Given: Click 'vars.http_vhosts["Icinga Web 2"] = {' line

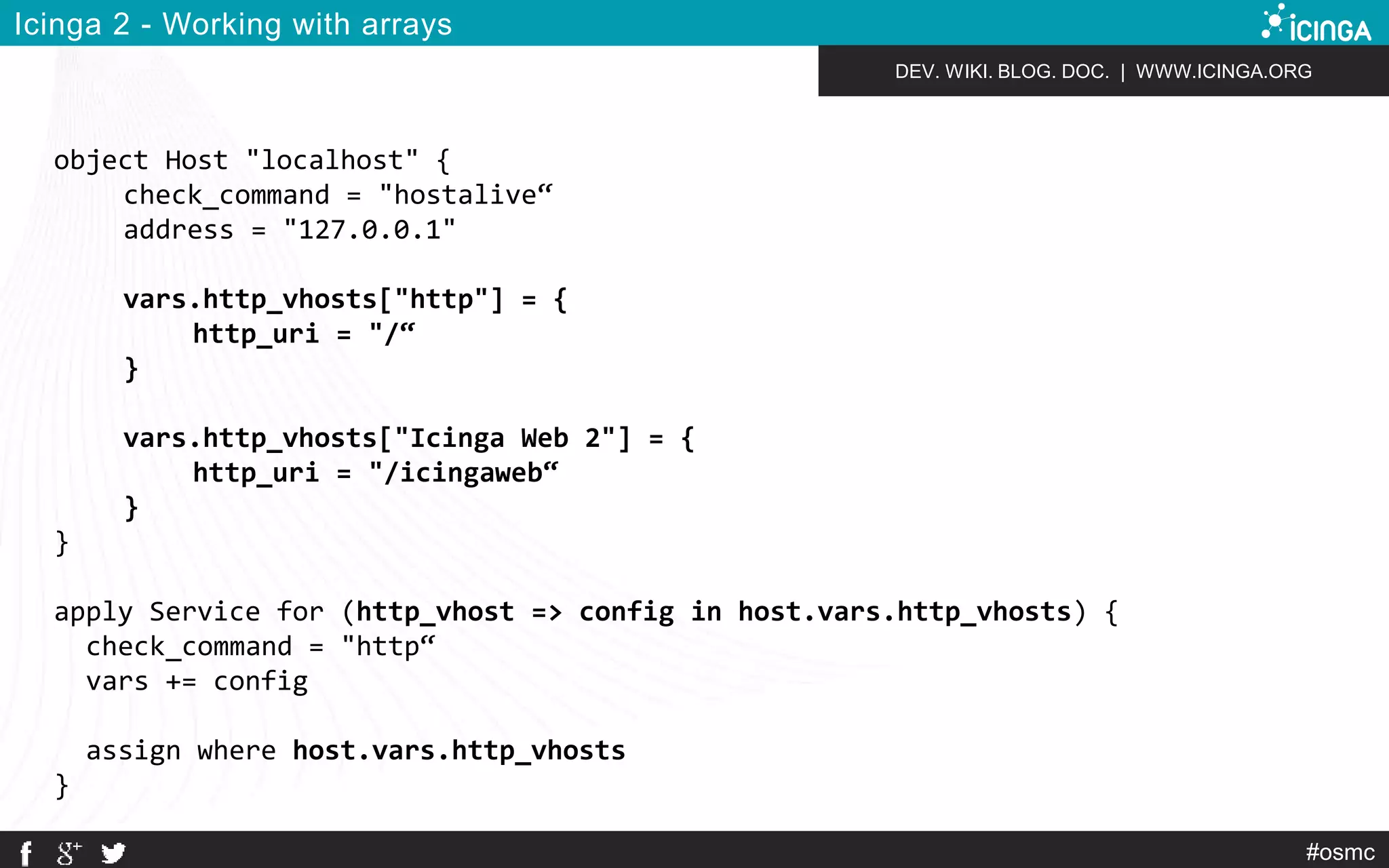Looking at the screenshot, I should click(x=409, y=439).
